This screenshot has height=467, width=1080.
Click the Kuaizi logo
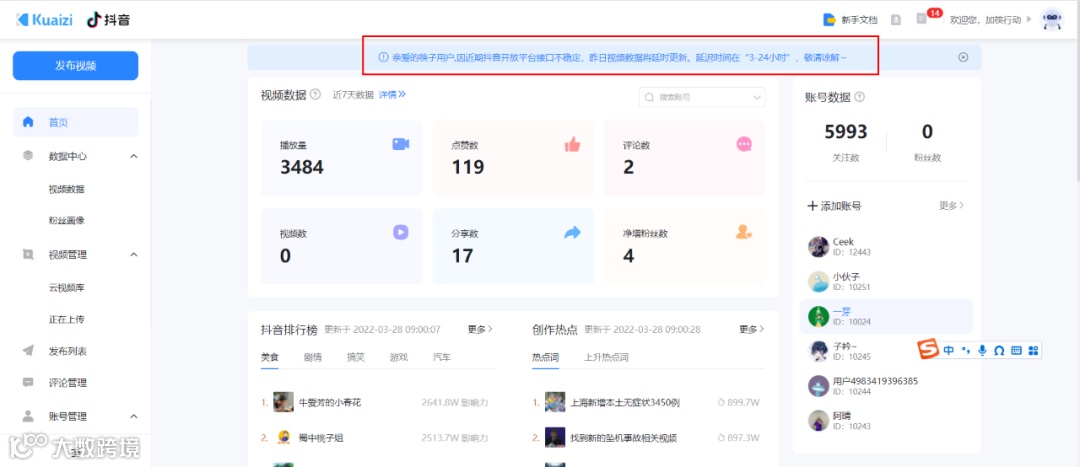[46, 19]
